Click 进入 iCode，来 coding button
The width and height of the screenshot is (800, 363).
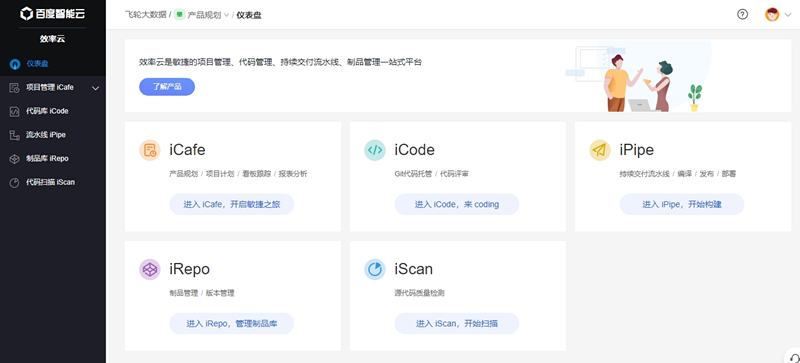457,204
